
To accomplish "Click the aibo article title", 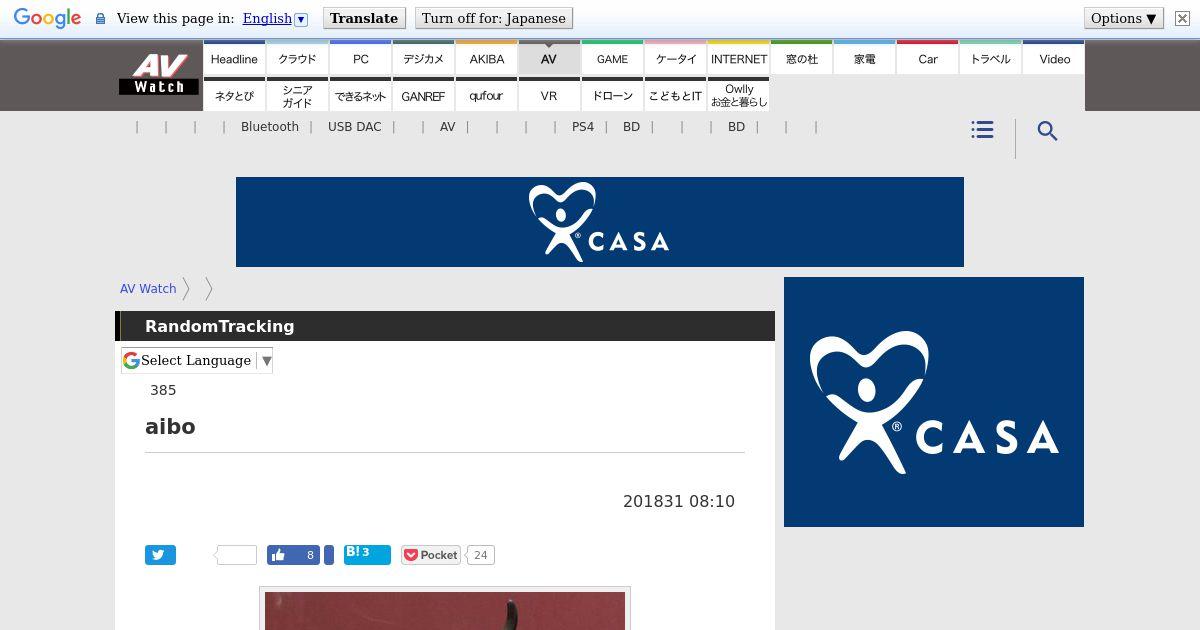I will (x=170, y=427).
